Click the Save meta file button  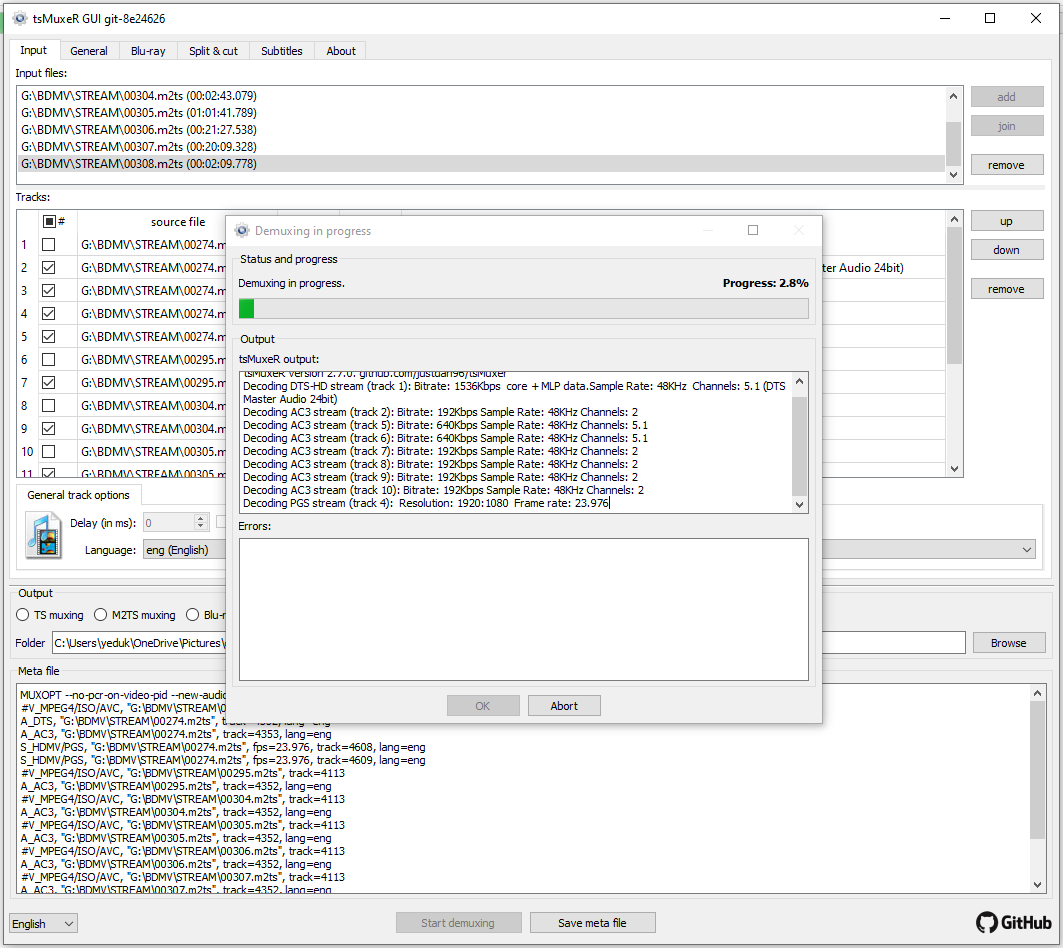pyautogui.click(x=593, y=923)
